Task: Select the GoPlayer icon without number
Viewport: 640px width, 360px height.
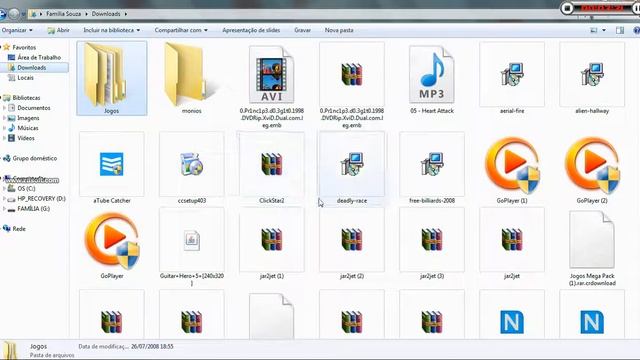Action: click(x=112, y=241)
